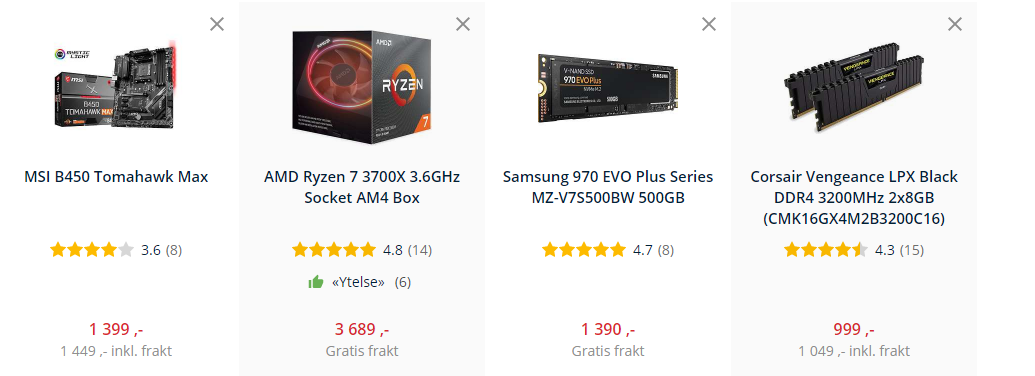Click the 4.3 star rating of Corsair RAM
The width and height of the screenshot is (1035, 376).
[854, 250]
